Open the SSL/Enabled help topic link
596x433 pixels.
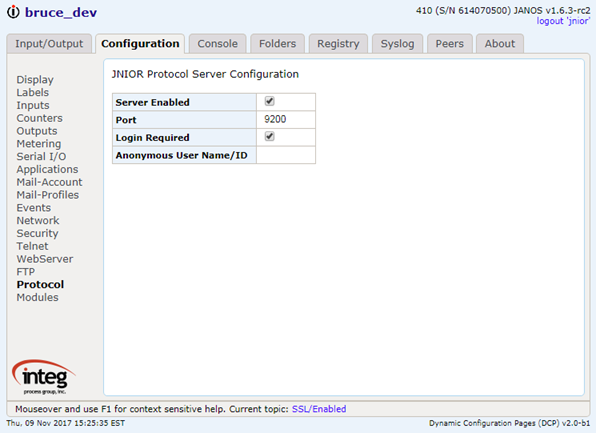click(319, 409)
